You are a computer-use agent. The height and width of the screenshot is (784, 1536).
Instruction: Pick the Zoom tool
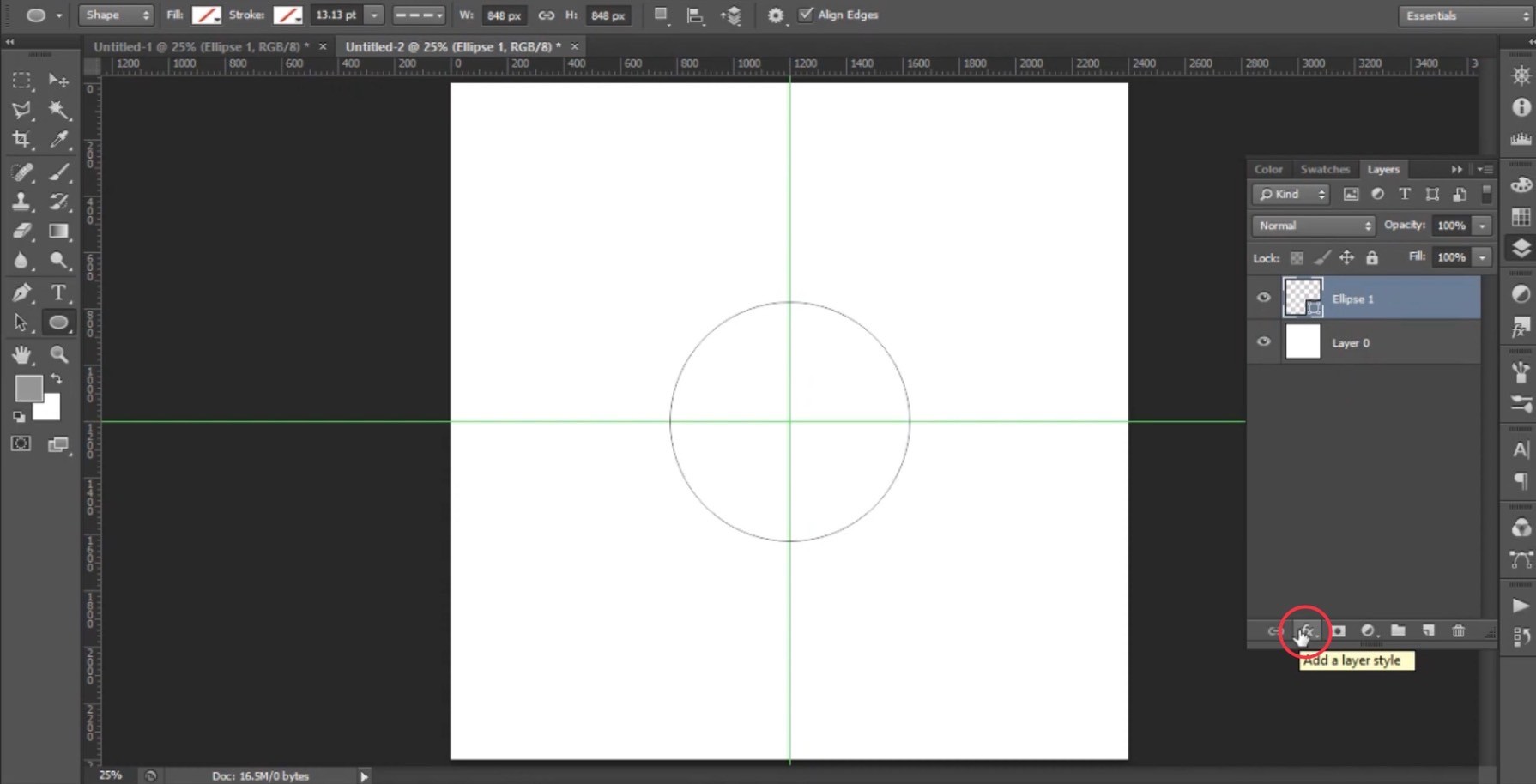coord(58,354)
